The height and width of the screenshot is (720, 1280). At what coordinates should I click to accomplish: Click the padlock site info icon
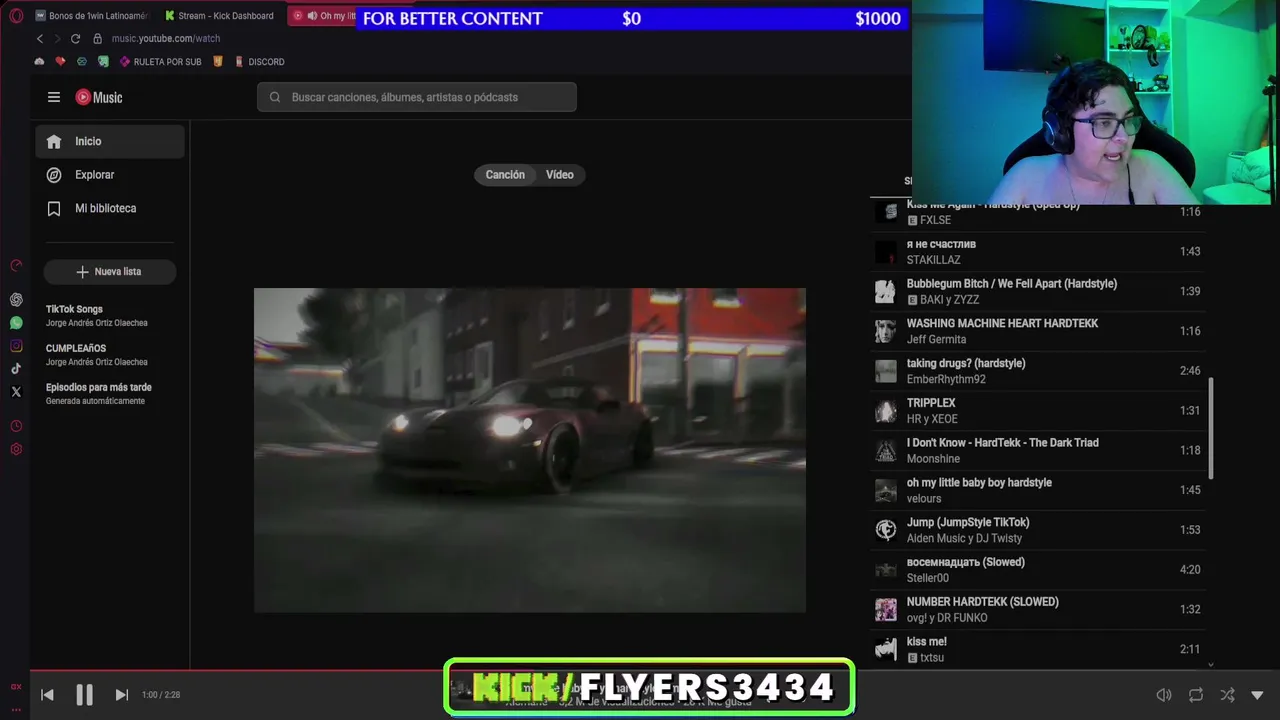tap(97, 39)
